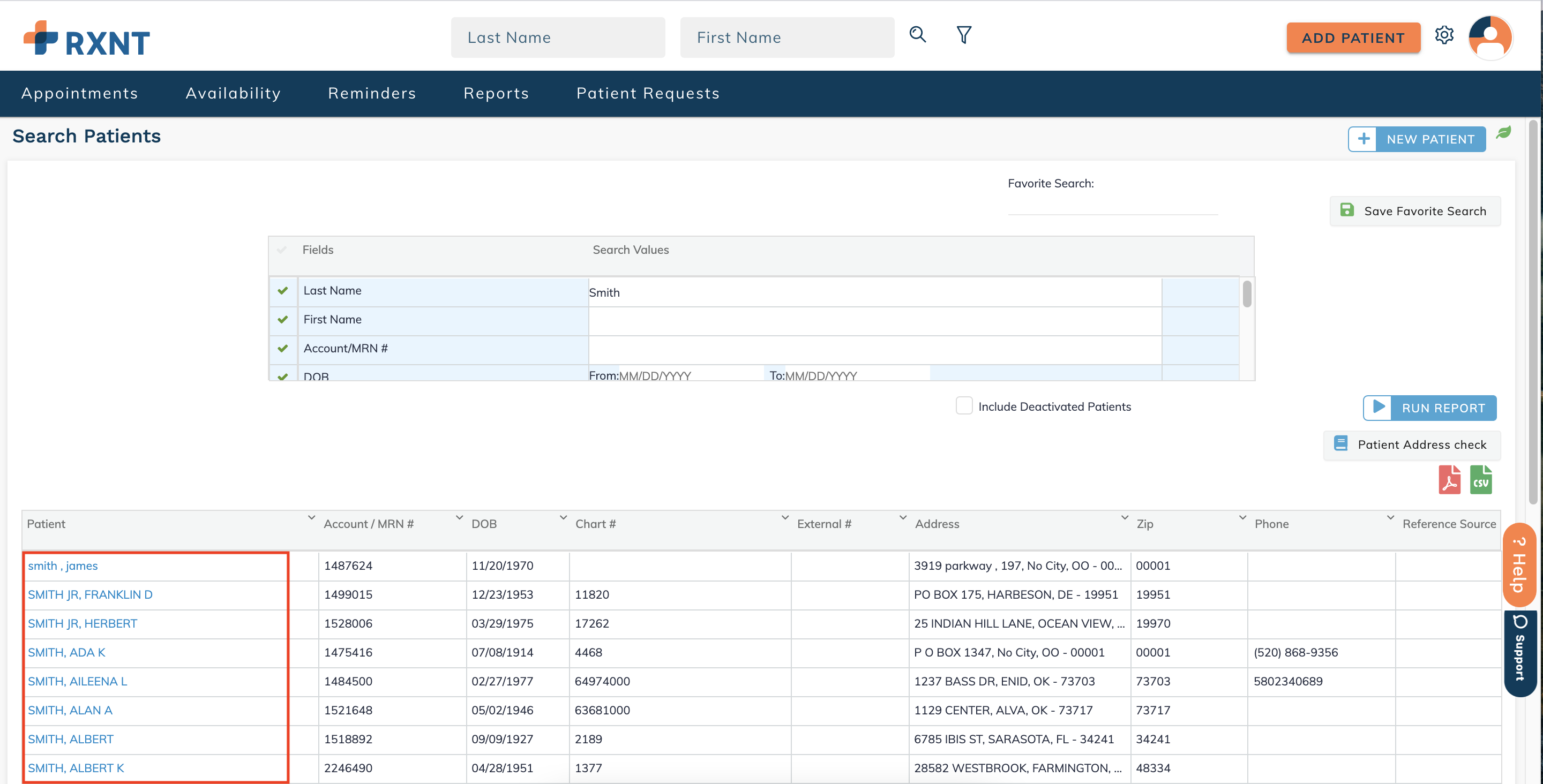This screenshot has width=1543, height=784.
Task: Focus the top Last Name search box
Action: click(558, 37)
